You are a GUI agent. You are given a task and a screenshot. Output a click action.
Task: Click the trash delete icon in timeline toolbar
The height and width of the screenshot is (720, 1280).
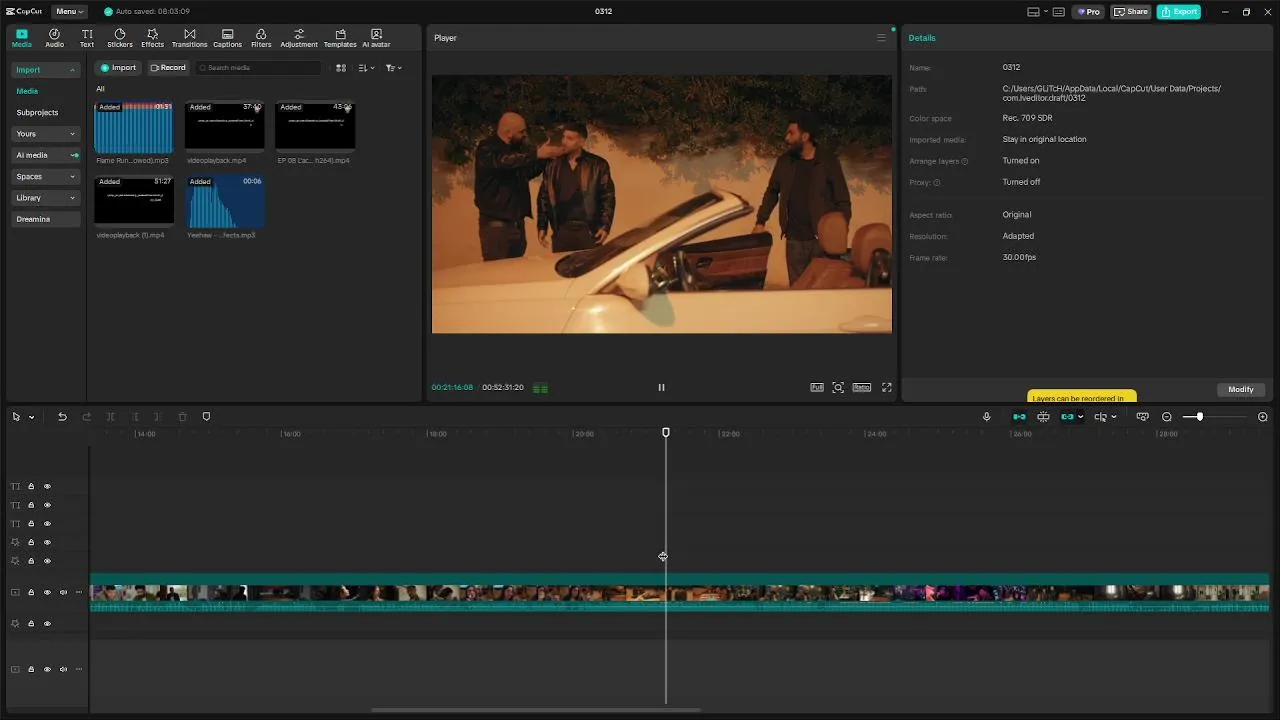click(x=182, y=417)
